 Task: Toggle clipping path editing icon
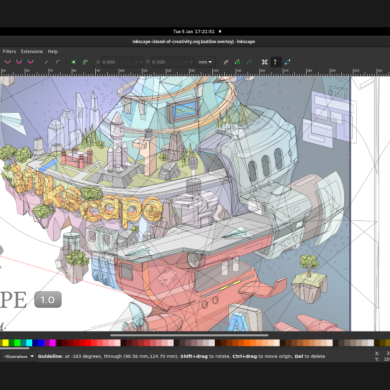tap(237, 62)
